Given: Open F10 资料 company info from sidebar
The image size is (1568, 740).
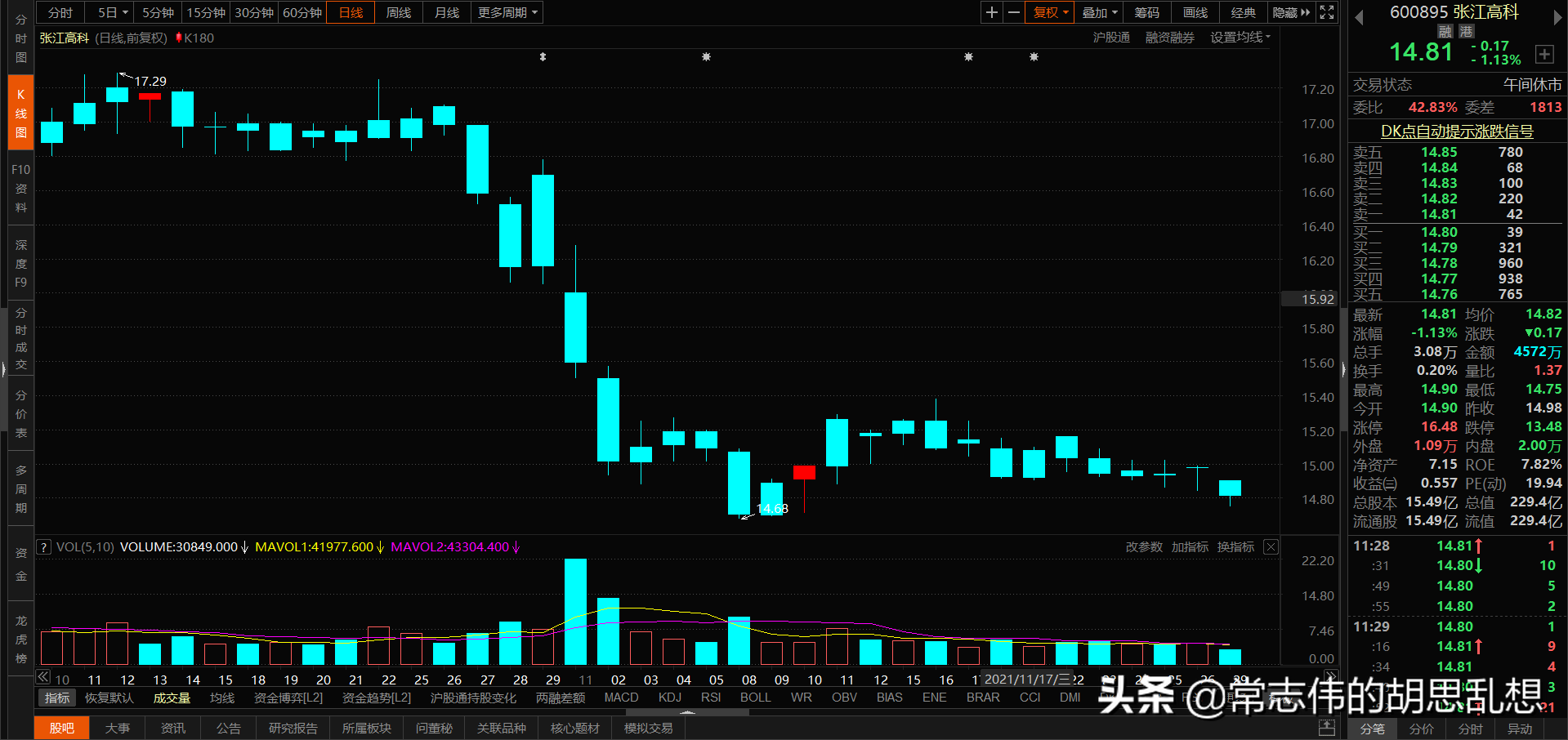Looking at the screenshot, I should click(20, 188).
